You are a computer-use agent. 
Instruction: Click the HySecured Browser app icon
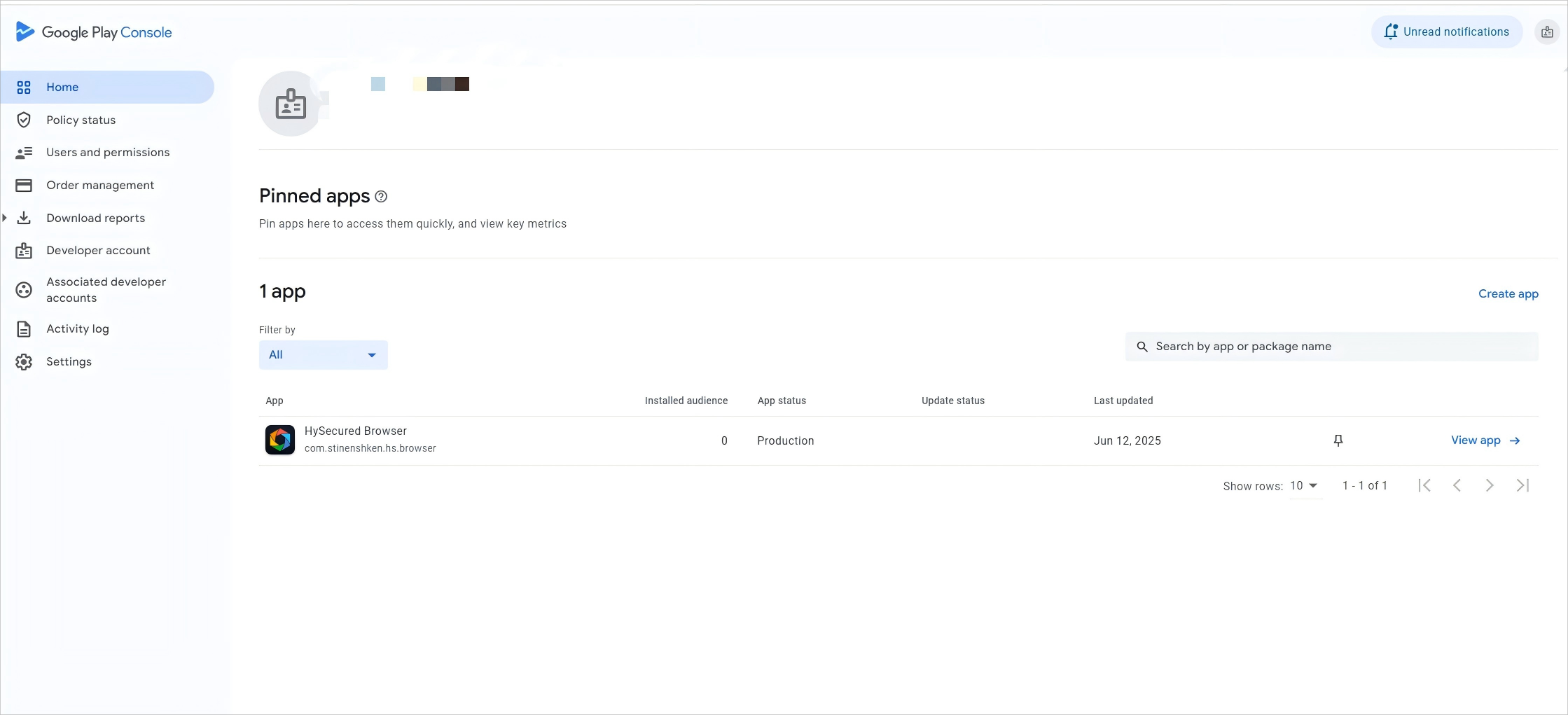pos(280,440)
